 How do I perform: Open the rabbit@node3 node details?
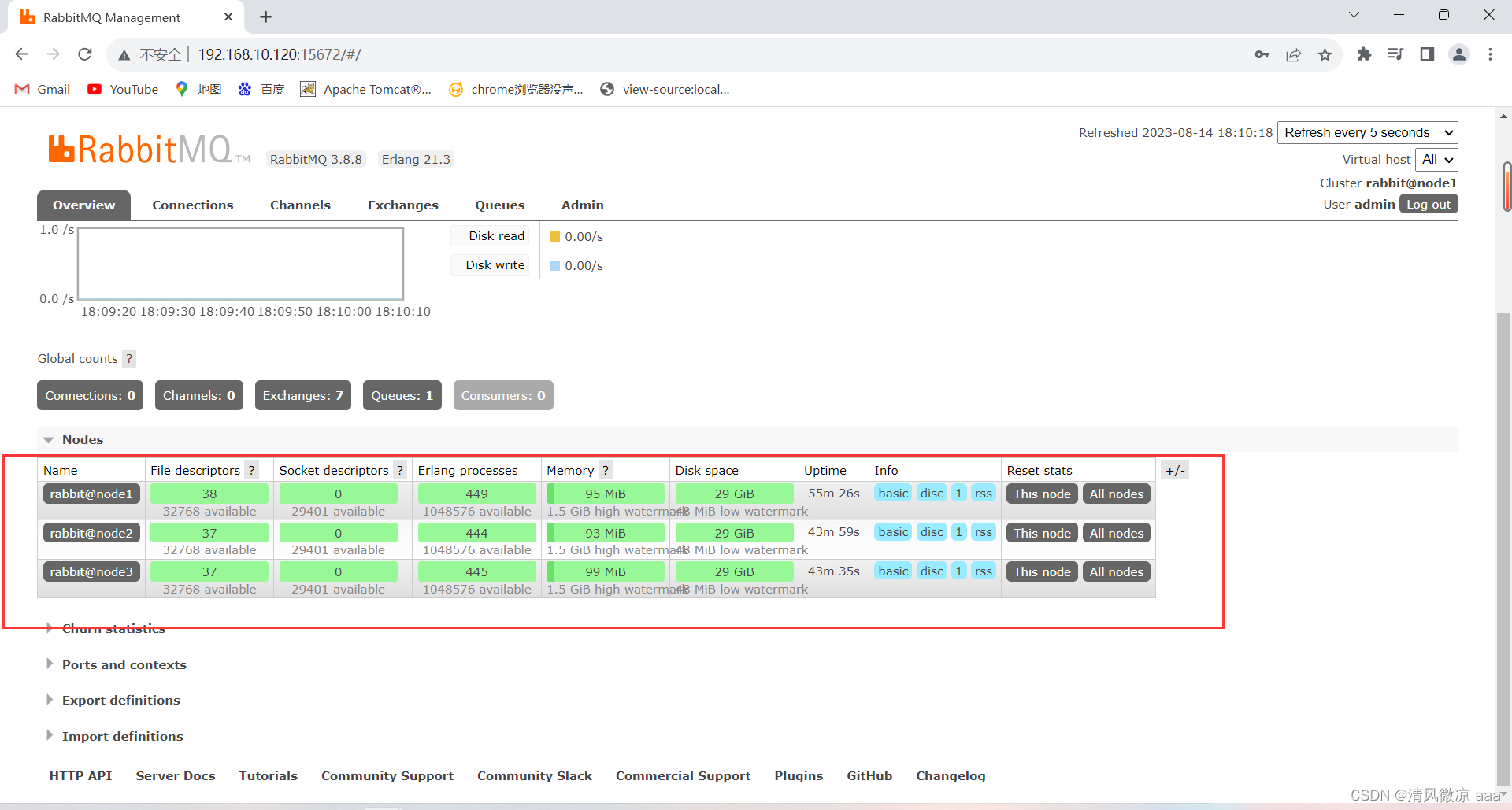click(x=91, y=571)
